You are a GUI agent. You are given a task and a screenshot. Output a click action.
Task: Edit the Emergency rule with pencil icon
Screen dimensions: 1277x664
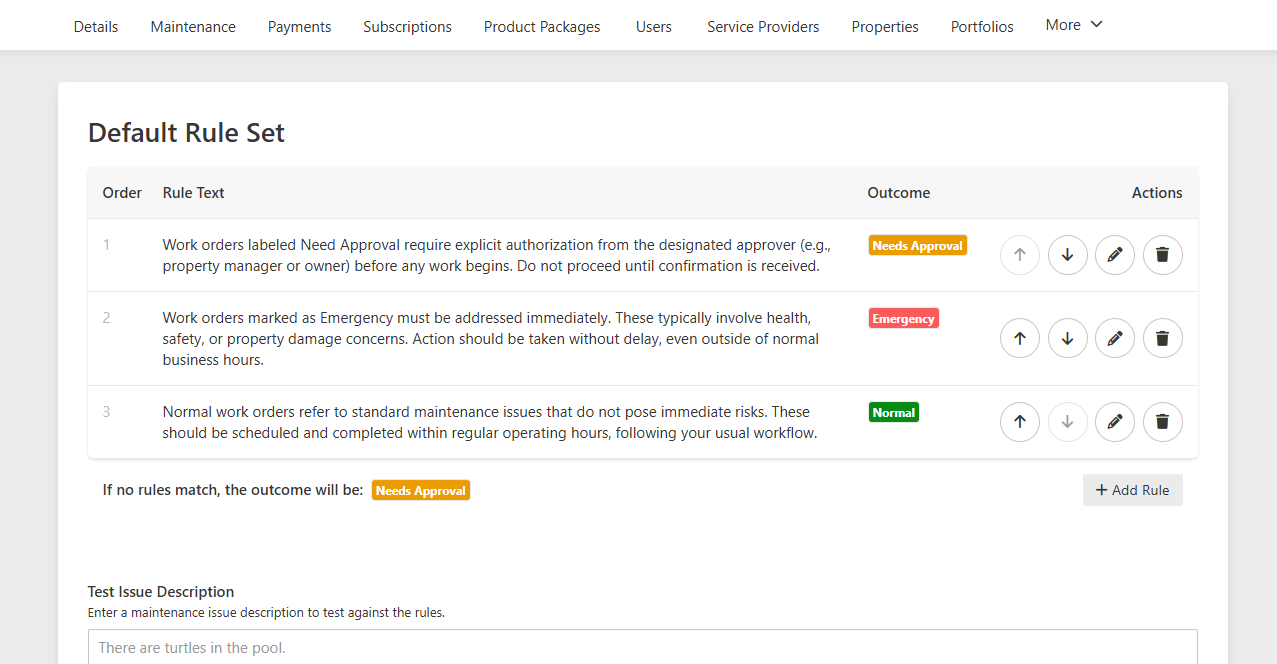click(1115, 338)
